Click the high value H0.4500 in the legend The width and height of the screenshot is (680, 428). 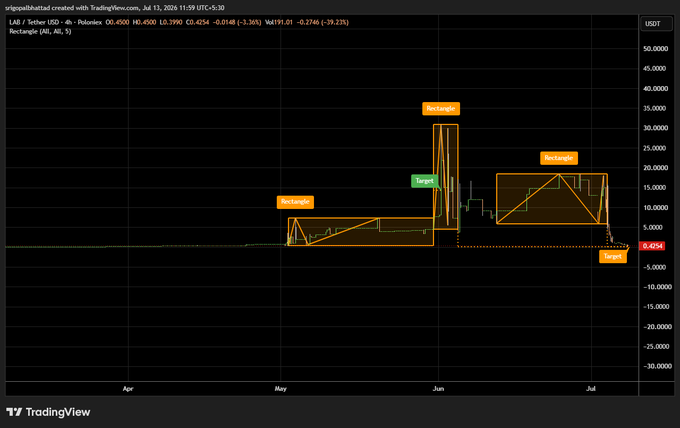tap(144, 22)
